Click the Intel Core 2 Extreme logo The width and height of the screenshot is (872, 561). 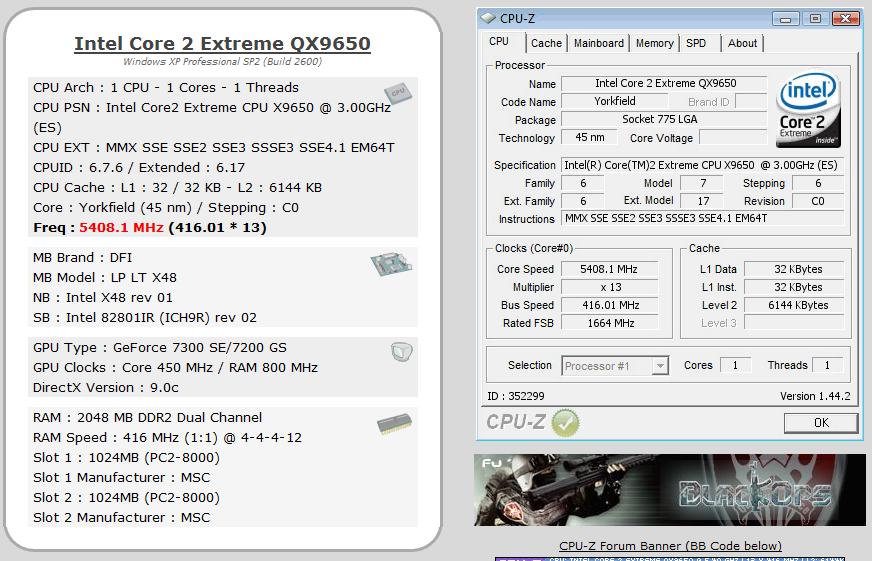click(808, 110)
